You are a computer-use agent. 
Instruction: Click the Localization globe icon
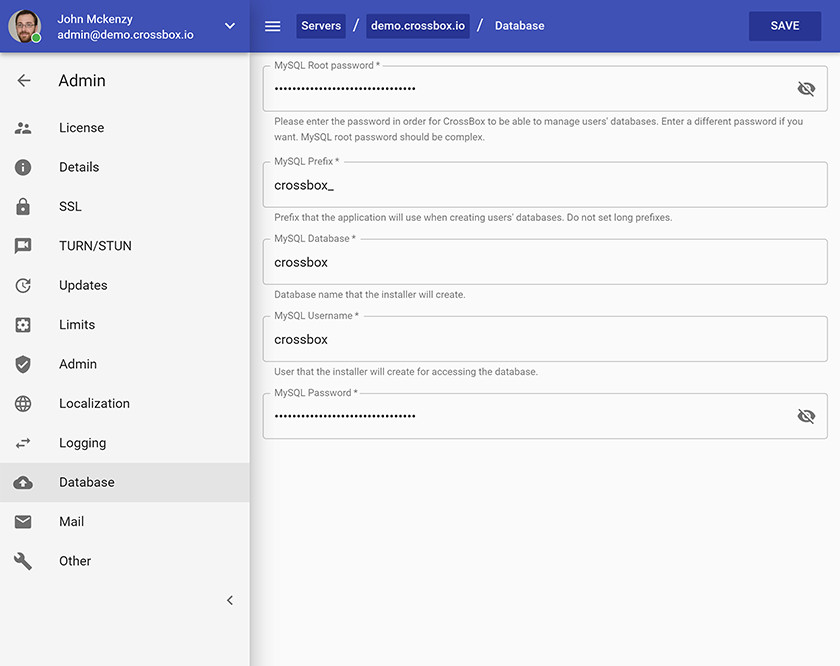(x=23, y=403)
